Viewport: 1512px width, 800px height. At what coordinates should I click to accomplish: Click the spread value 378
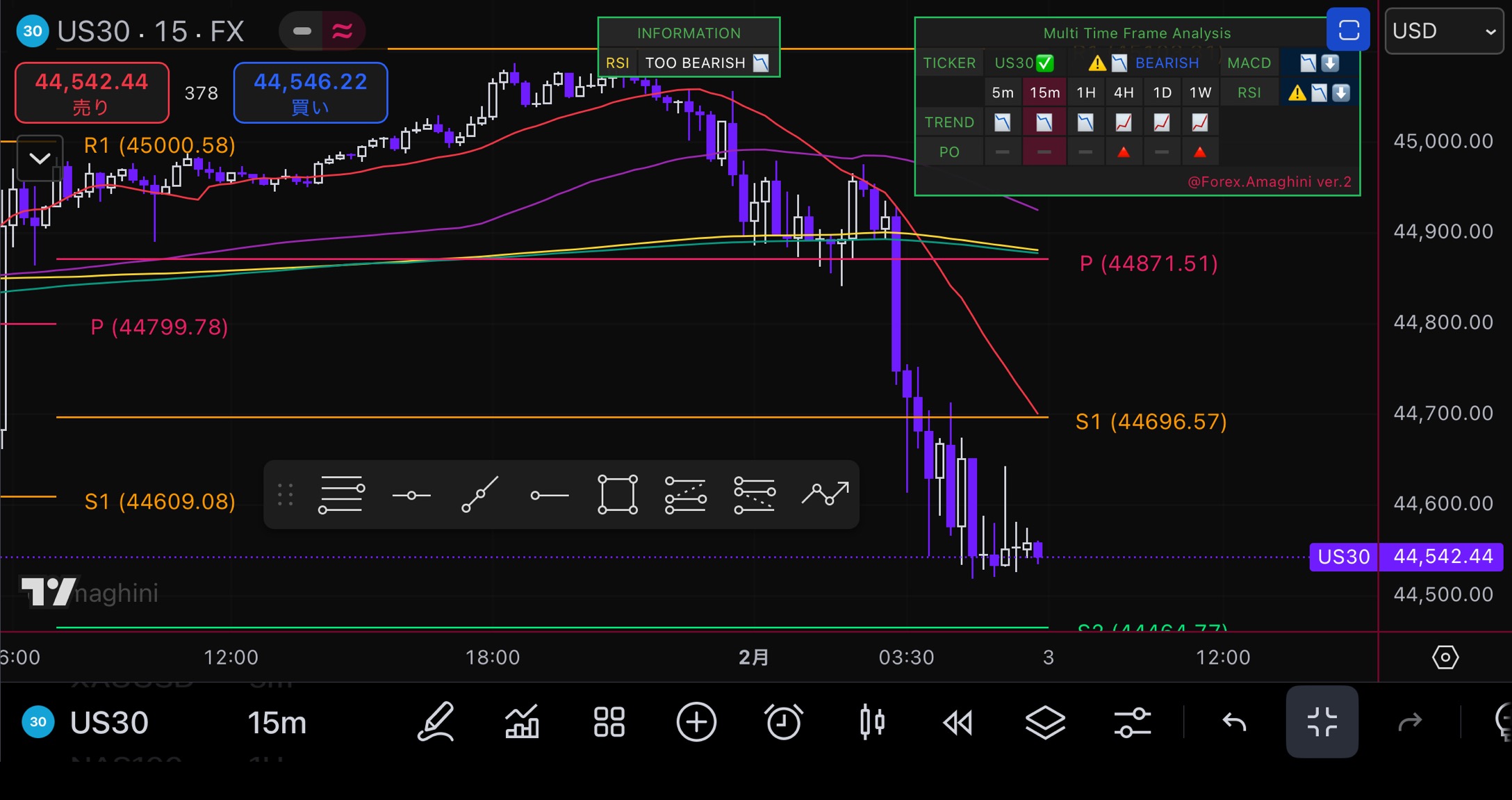point(202,93)
